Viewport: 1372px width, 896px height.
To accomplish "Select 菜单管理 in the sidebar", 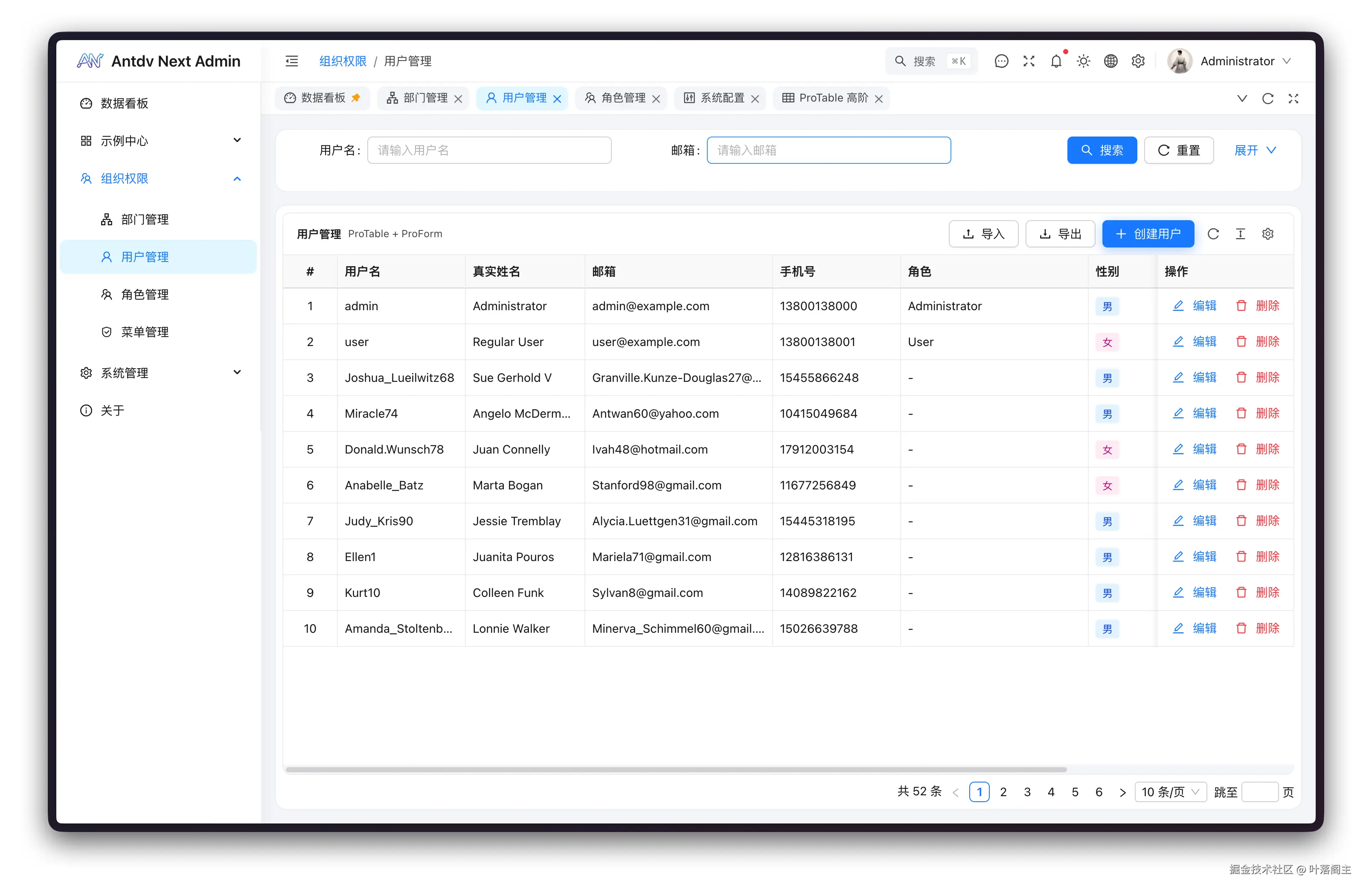I will [x=145, y=332].
